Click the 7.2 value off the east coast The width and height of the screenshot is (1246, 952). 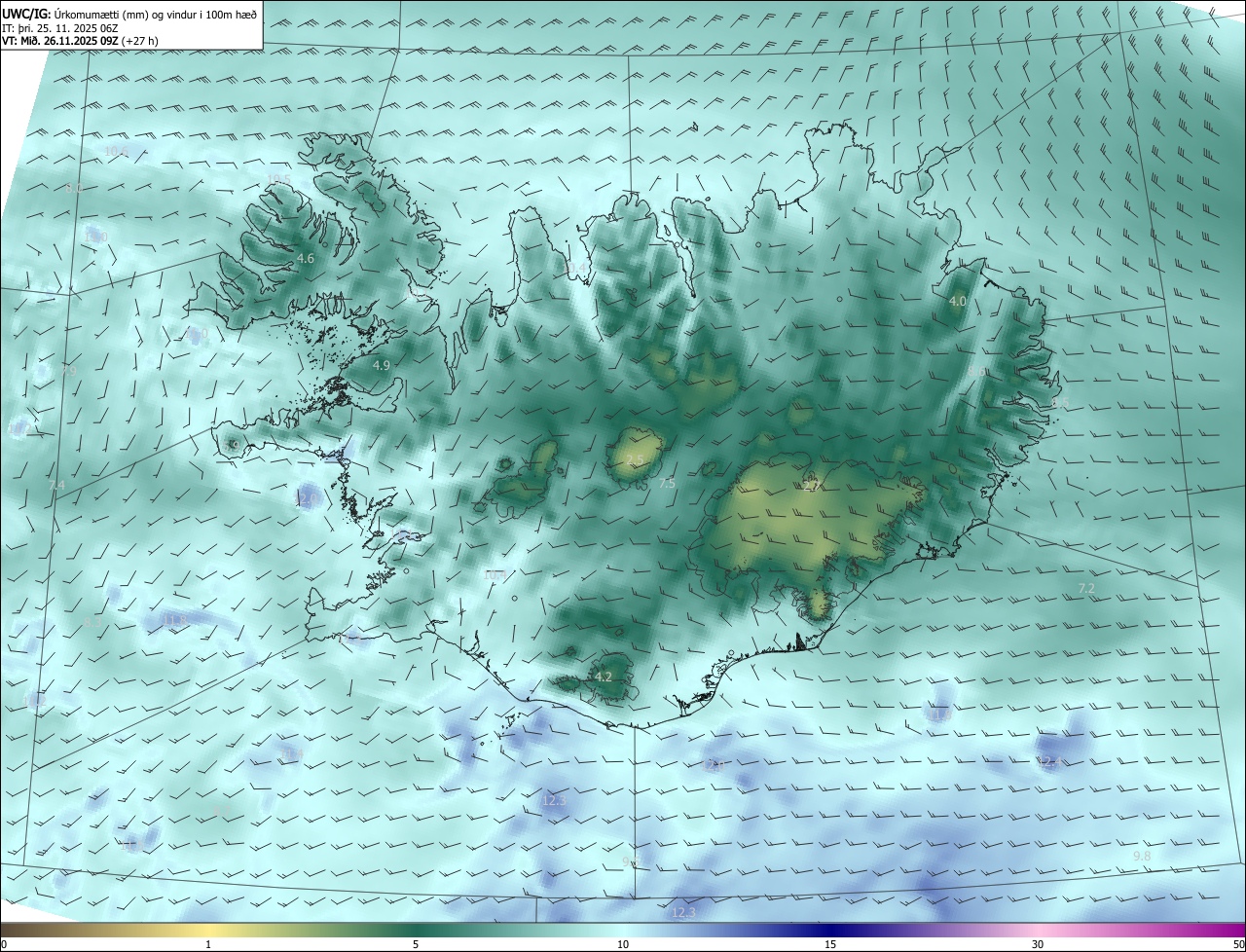1087,588
